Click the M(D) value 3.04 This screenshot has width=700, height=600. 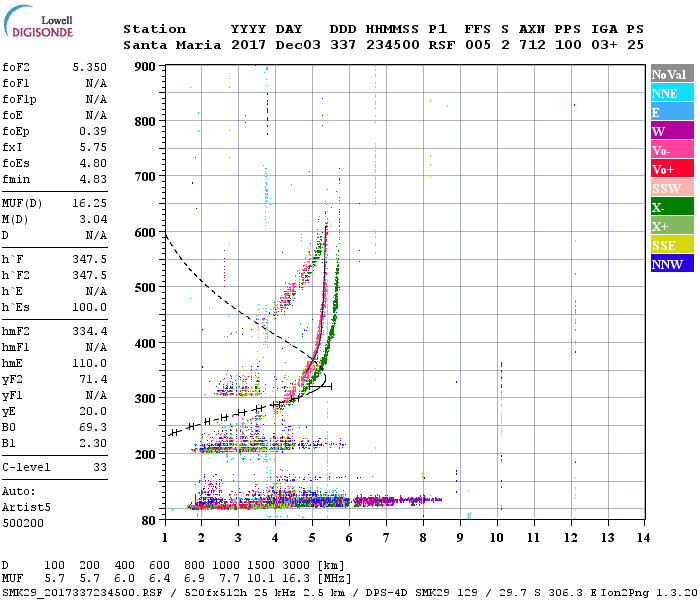(93, 220)
